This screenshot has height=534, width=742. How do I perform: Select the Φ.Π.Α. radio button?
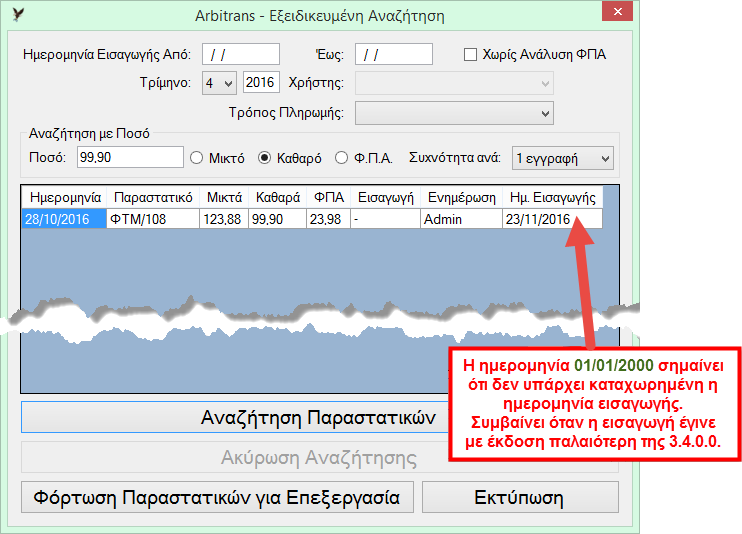click(x=341, y=158)
